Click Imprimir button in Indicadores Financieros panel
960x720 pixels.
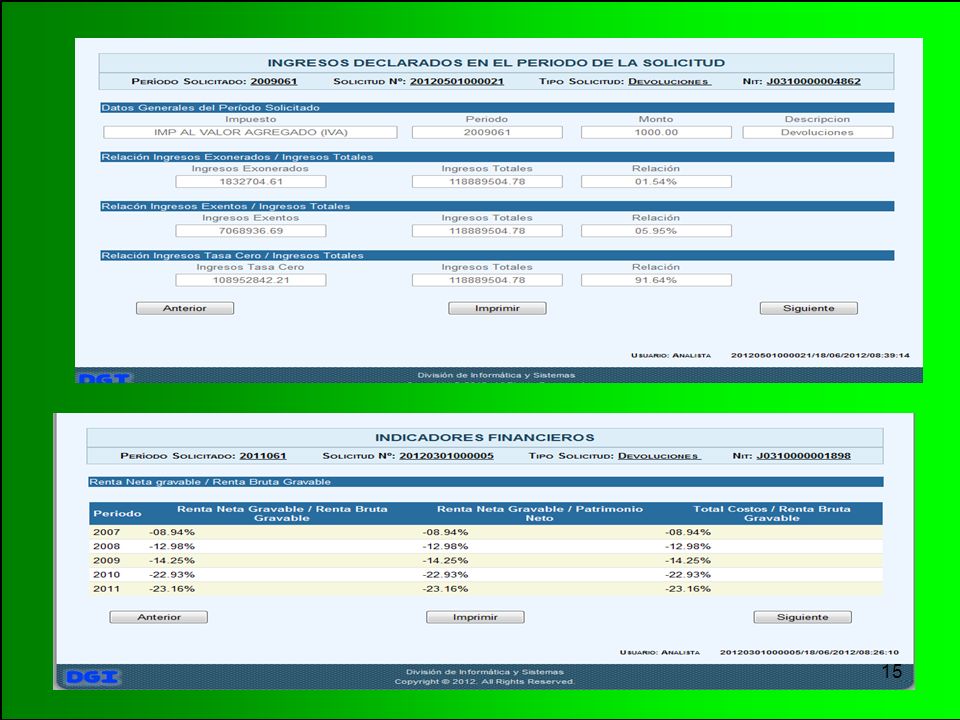[475, 617]
